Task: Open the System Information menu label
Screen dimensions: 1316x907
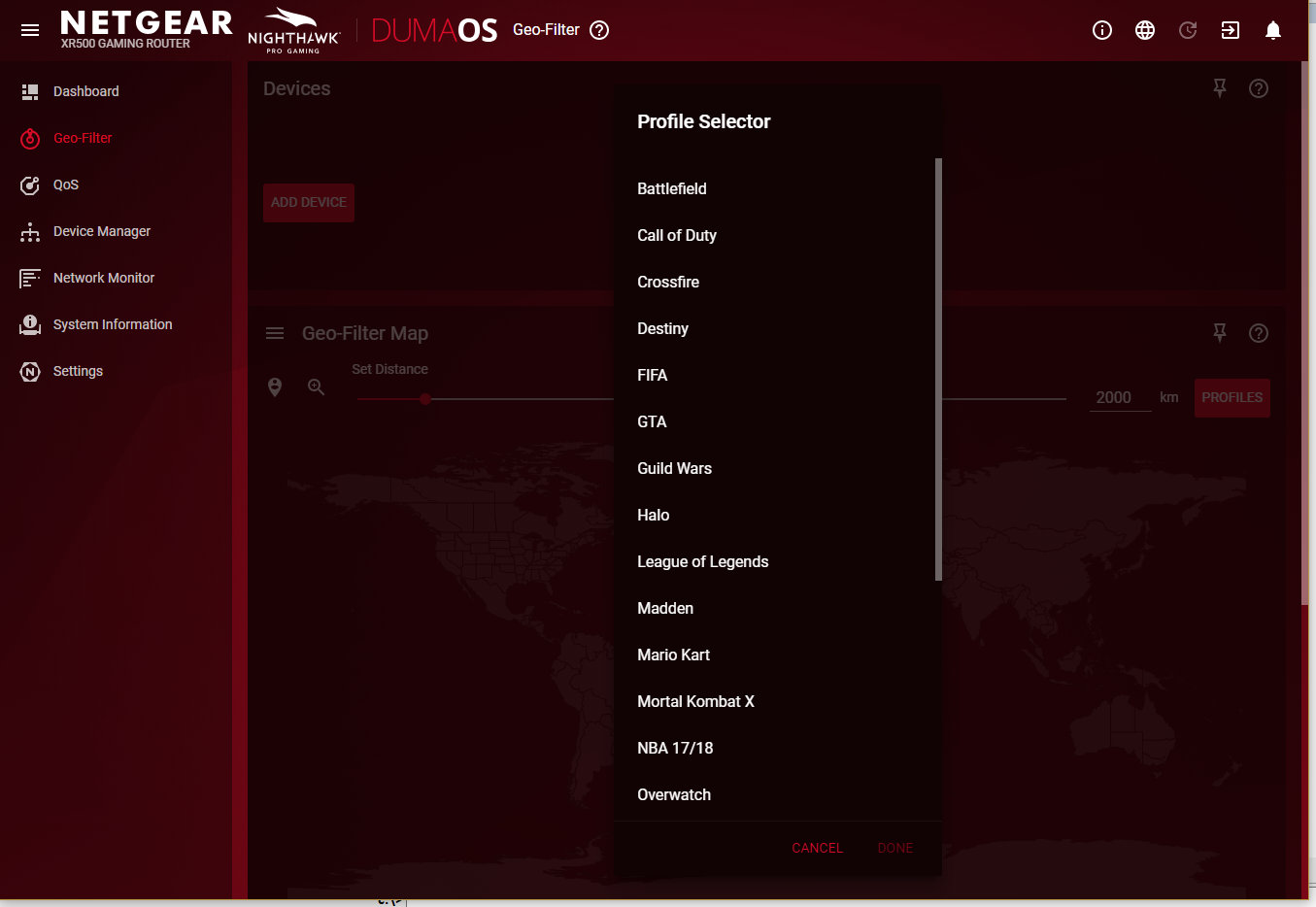Action: [113, 324]
